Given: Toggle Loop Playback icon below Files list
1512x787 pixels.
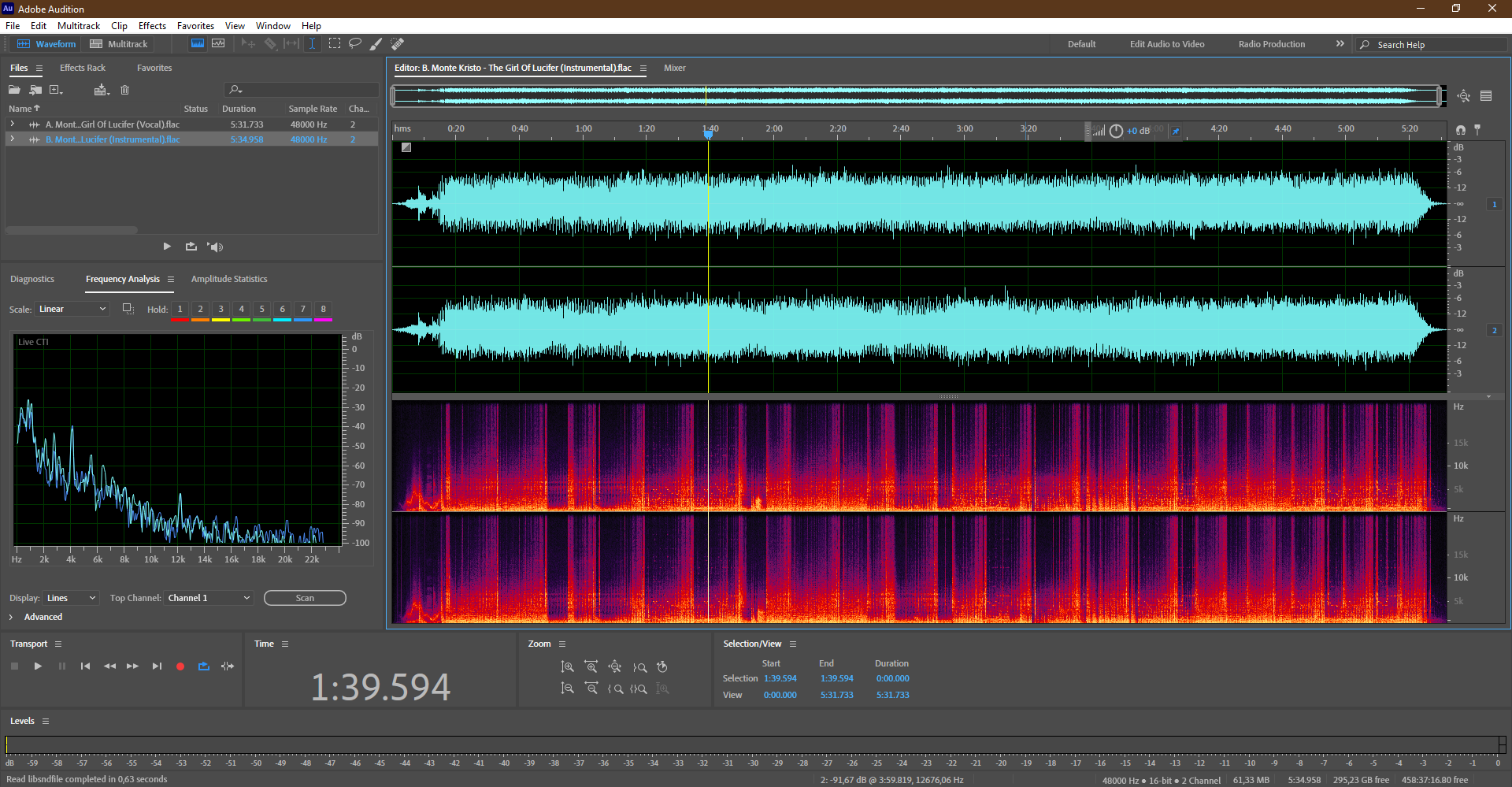Looking at the screenshot, I should (191, 247).
